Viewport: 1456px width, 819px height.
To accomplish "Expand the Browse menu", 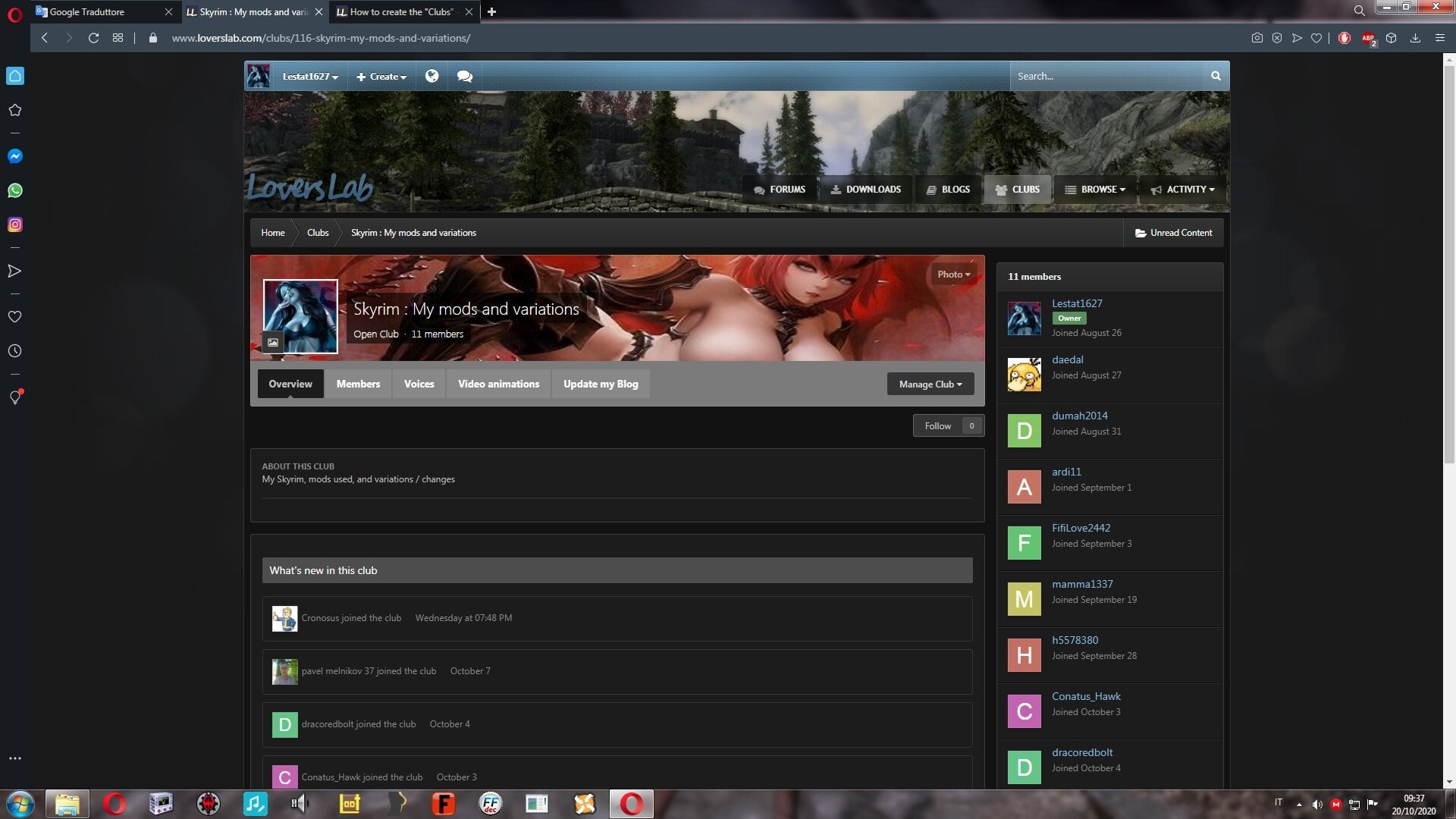I will (1095, 190).
